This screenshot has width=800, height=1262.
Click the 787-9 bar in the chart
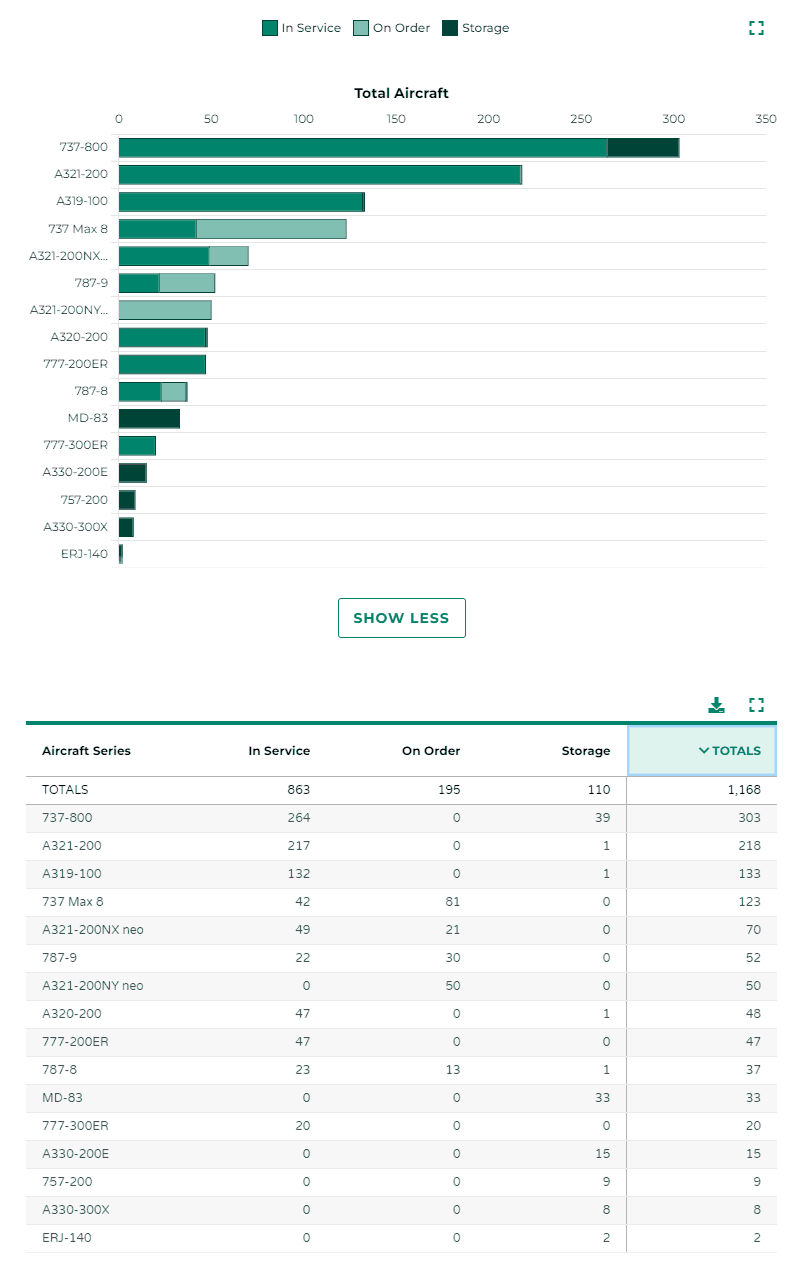click(165, 282)
